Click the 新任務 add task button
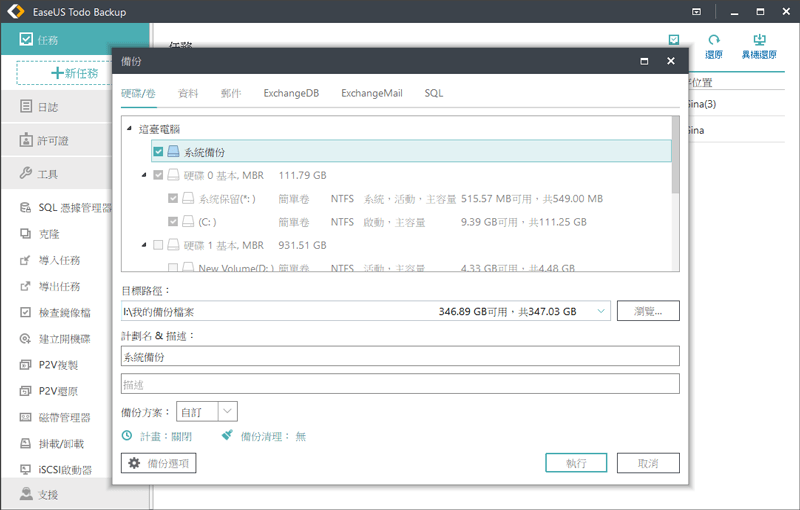This screenshot has height=510, width=800. tap(75, 73)
